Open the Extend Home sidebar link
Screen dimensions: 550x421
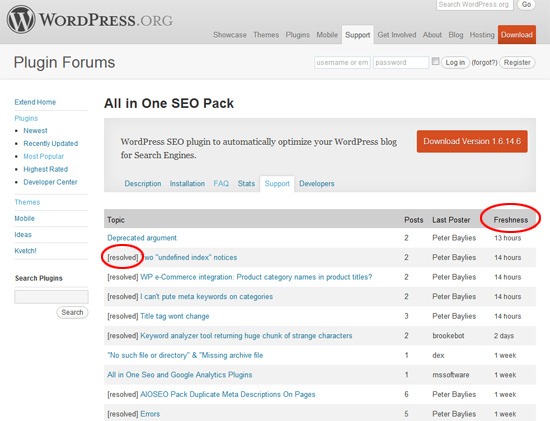point(35,102)
